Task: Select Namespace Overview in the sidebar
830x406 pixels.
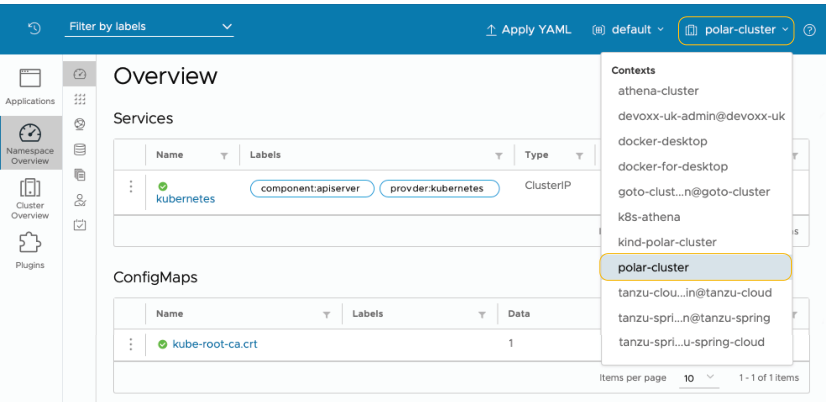Action: 31,143
